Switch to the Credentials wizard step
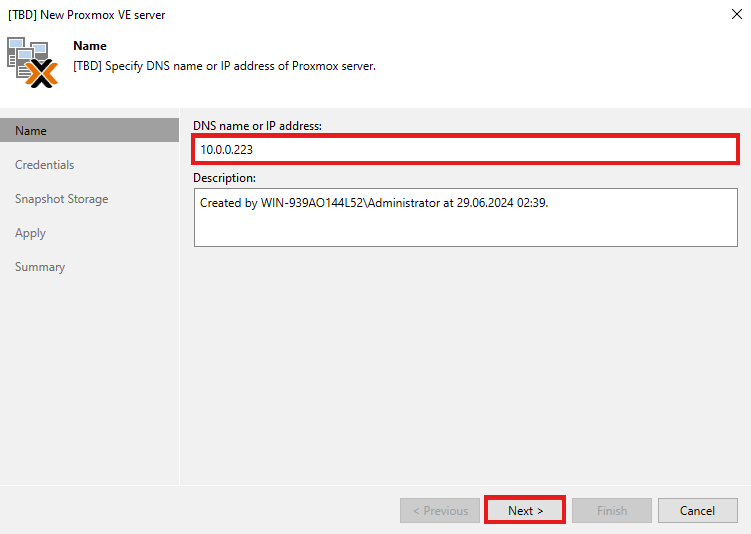The height and width of the screenshot is (534, 751). coord(45,165)
